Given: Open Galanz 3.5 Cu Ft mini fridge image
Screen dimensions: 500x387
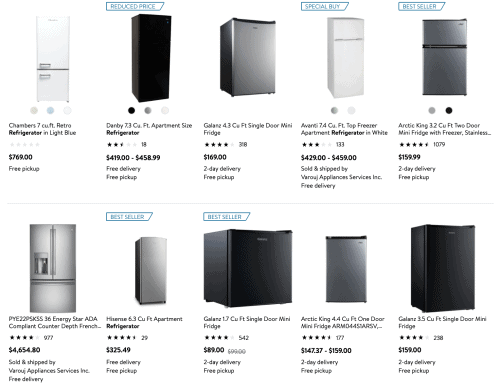Looking at the screenshot, I should click(443, 268).
